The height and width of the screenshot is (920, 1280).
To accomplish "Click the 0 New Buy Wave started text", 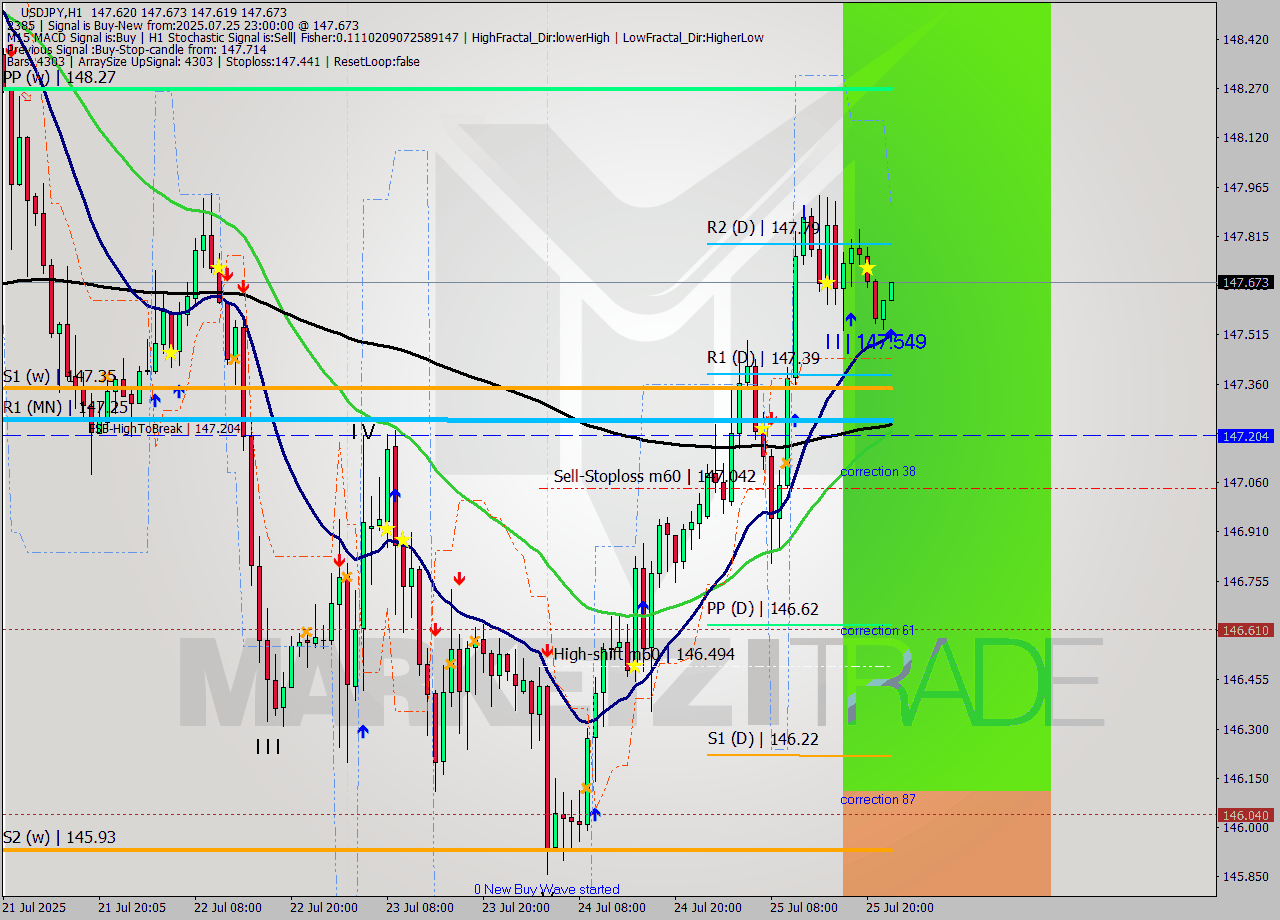I will tap(547, 888).
